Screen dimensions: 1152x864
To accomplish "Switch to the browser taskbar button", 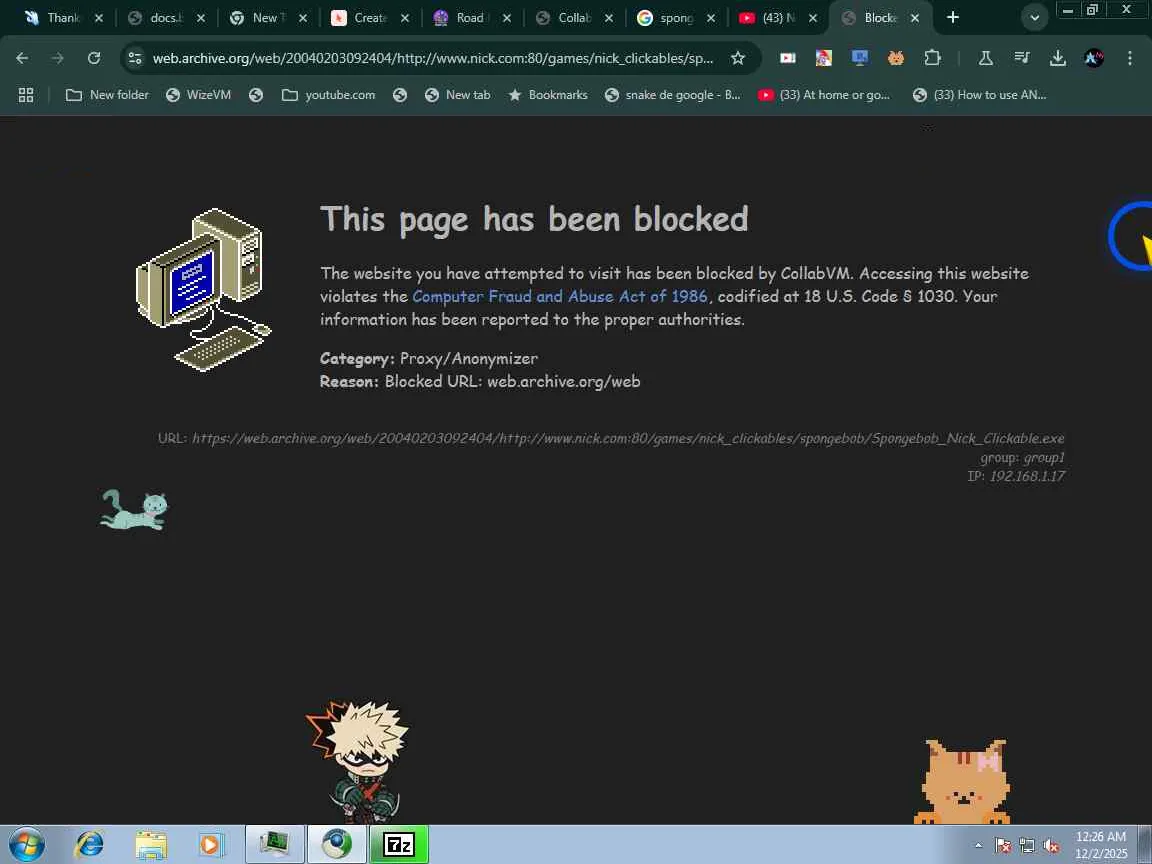I will point(336,844).
